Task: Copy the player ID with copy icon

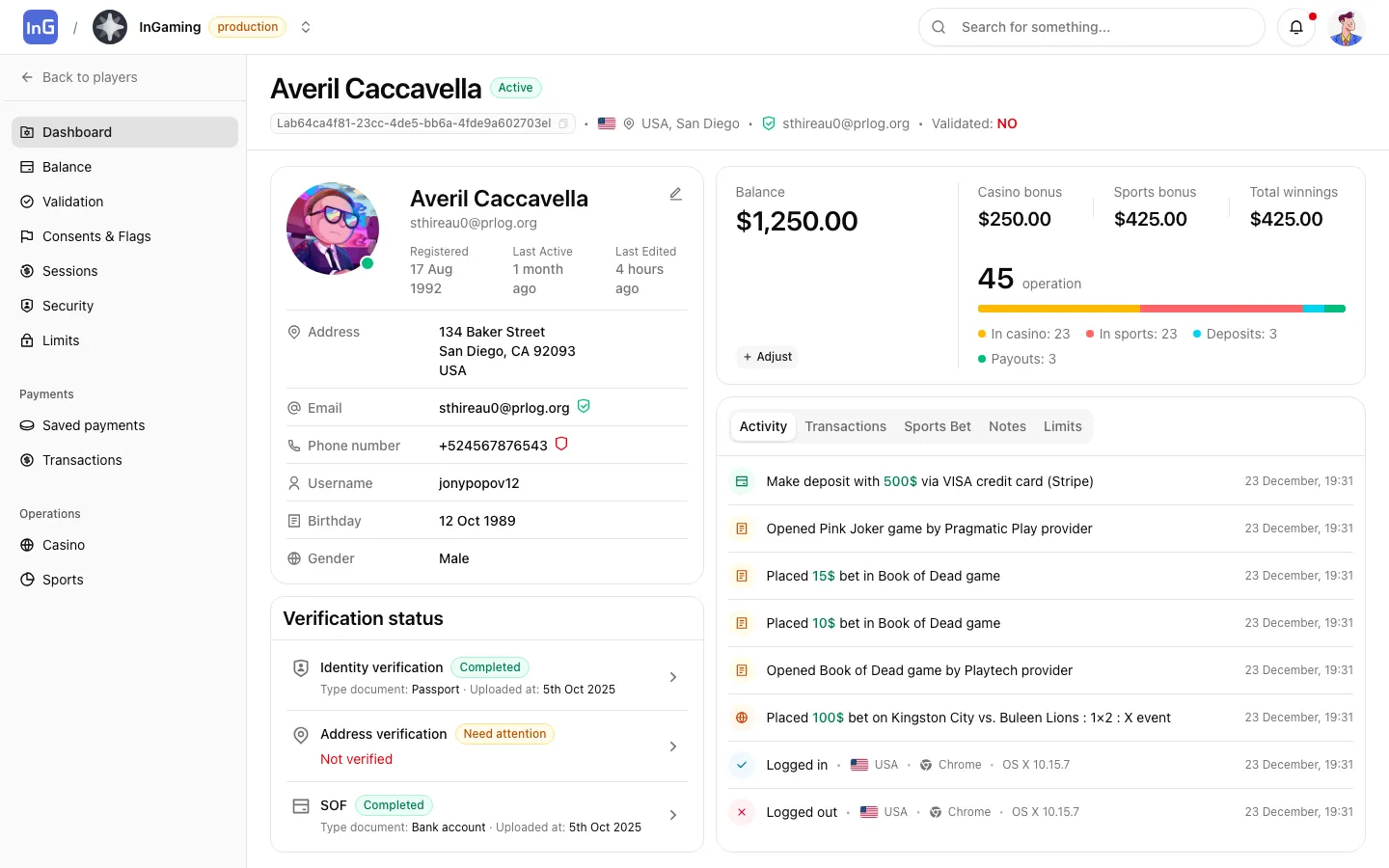Action: [563, 123]
